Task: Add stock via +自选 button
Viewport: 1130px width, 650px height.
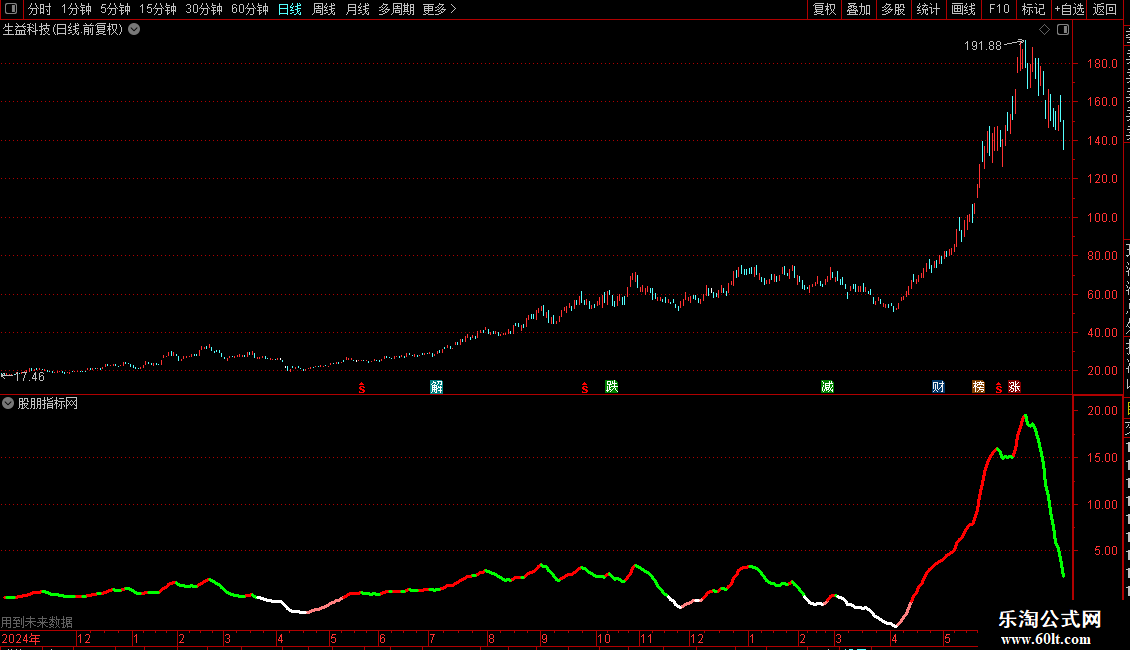Action: [1069, 9]
